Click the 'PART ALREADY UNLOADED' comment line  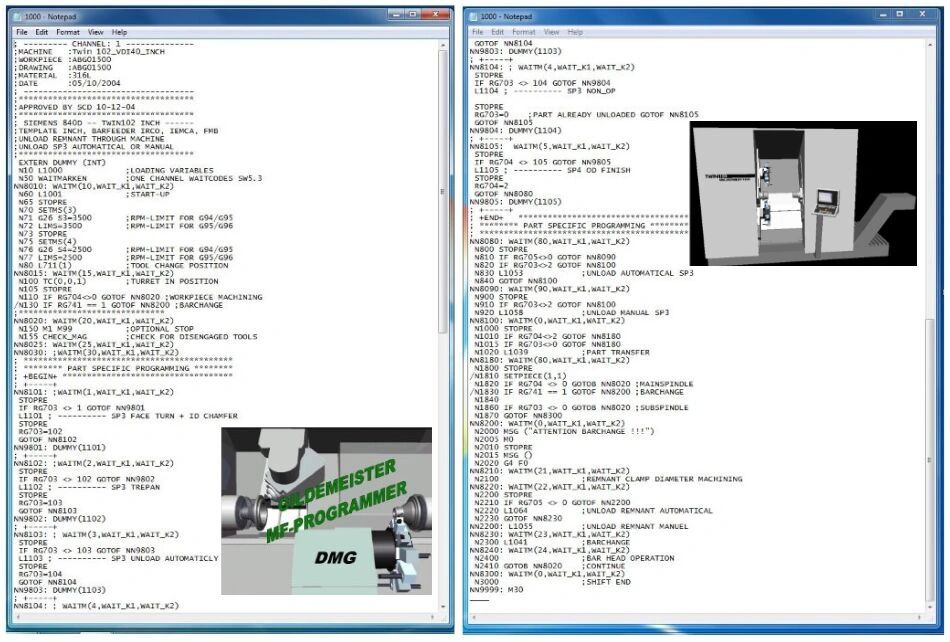(x=586, y=114)
